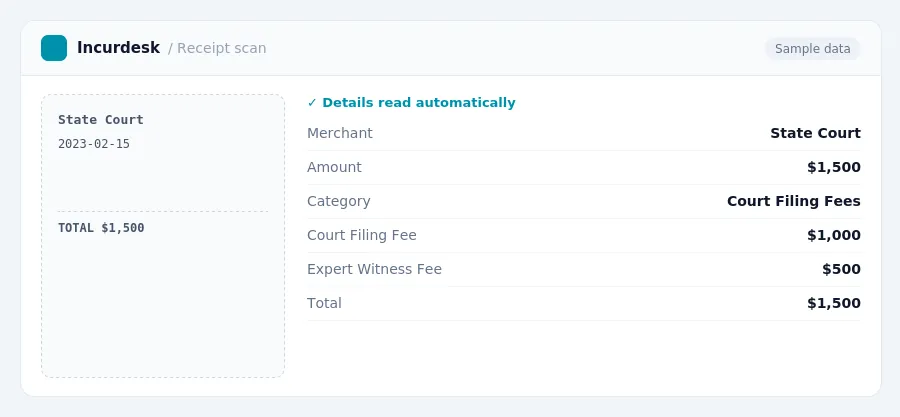
Task: Click the Amount field label
Action: 334,167
